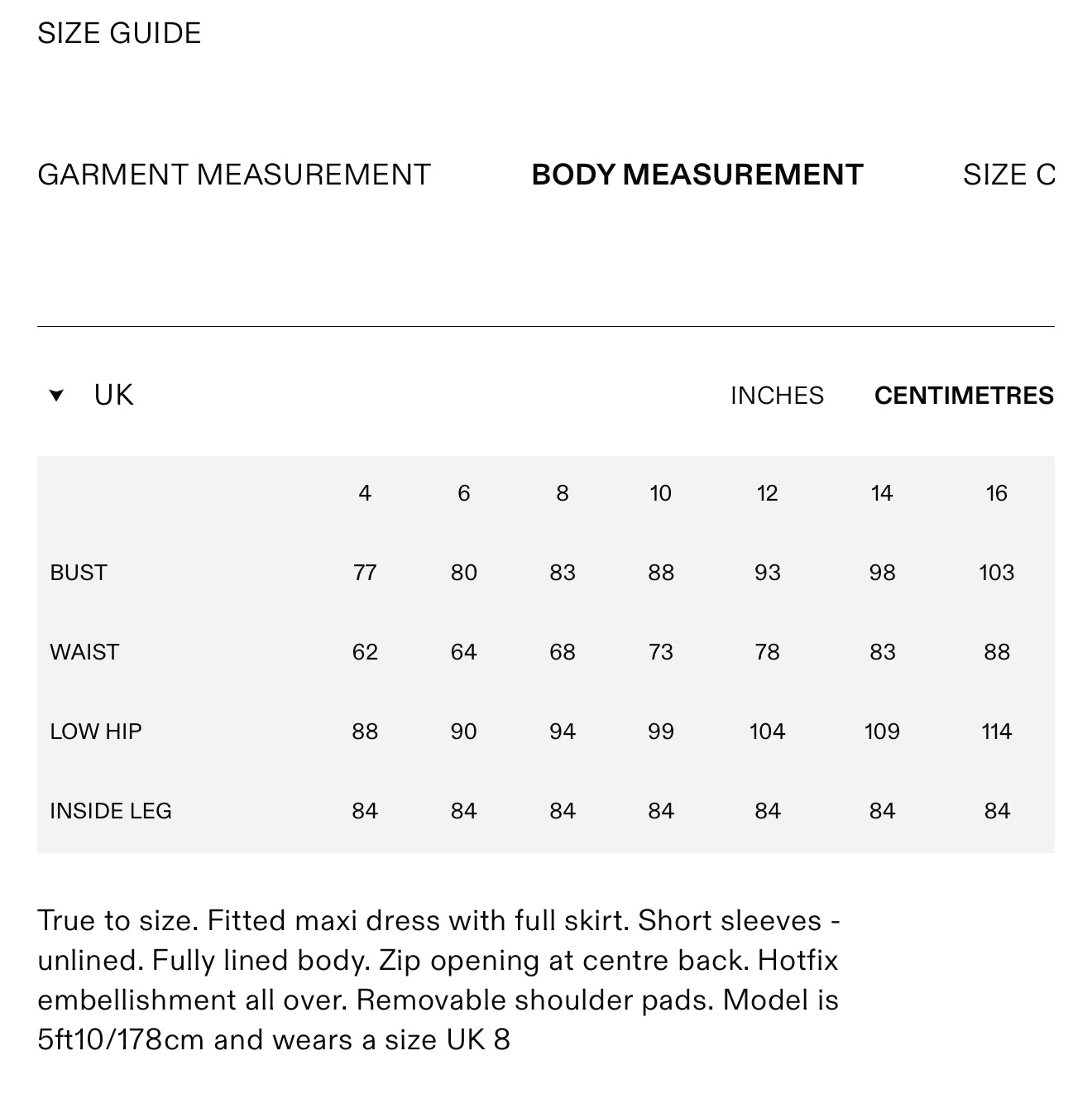Select the low hip value 114
The width and height of the screenshot is (1092, 1118).
tap(996, 732)
